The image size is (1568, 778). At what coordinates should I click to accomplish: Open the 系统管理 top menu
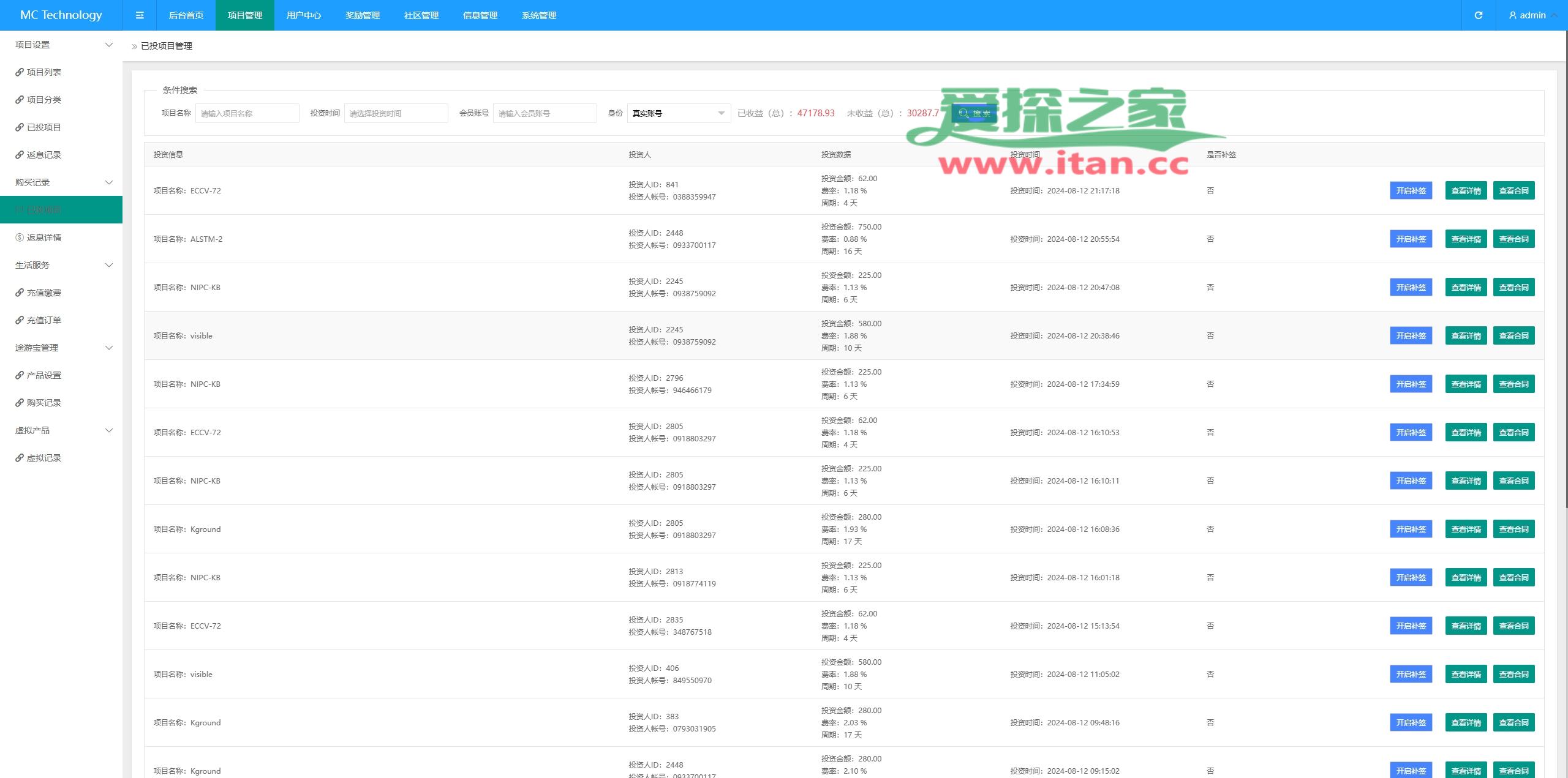tap(538, 15)
